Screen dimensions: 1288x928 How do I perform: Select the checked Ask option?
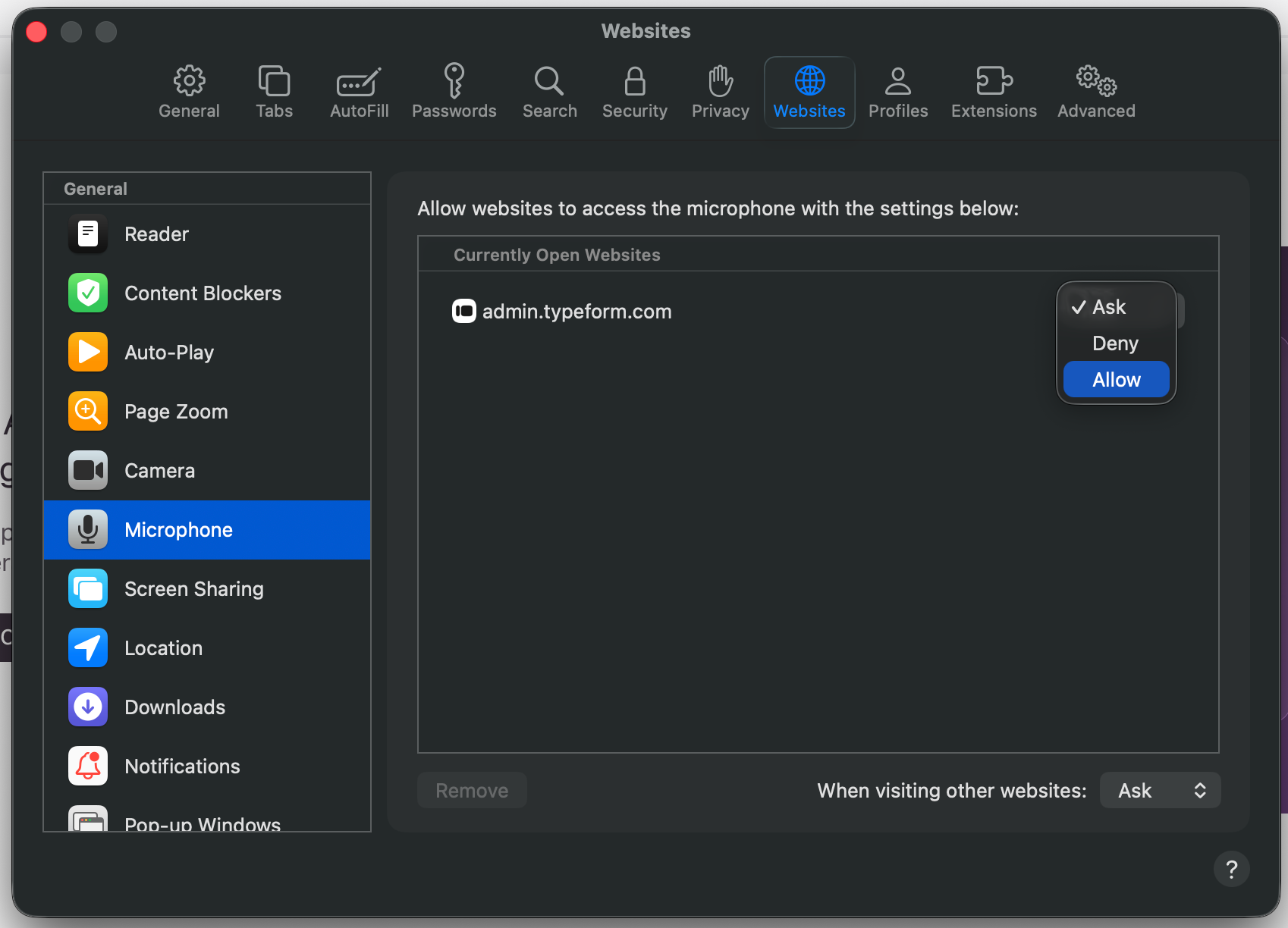pos(1116,307)
